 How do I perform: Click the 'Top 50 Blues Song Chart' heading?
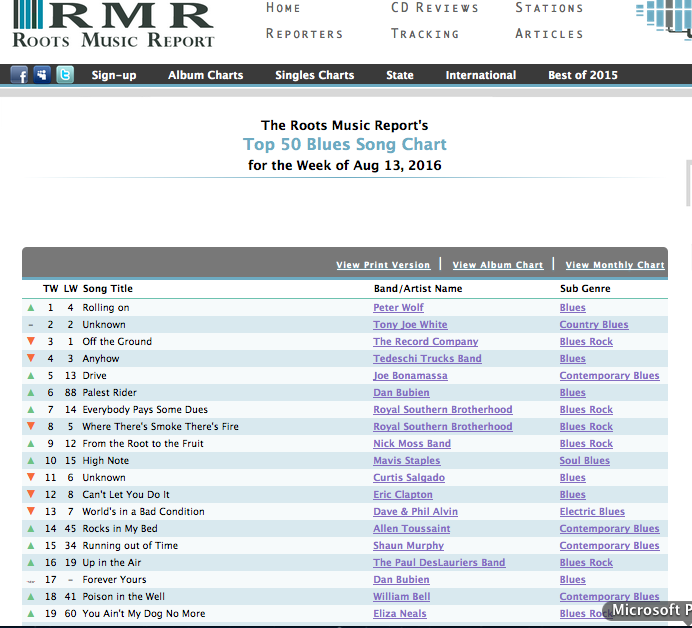point(345,144)
